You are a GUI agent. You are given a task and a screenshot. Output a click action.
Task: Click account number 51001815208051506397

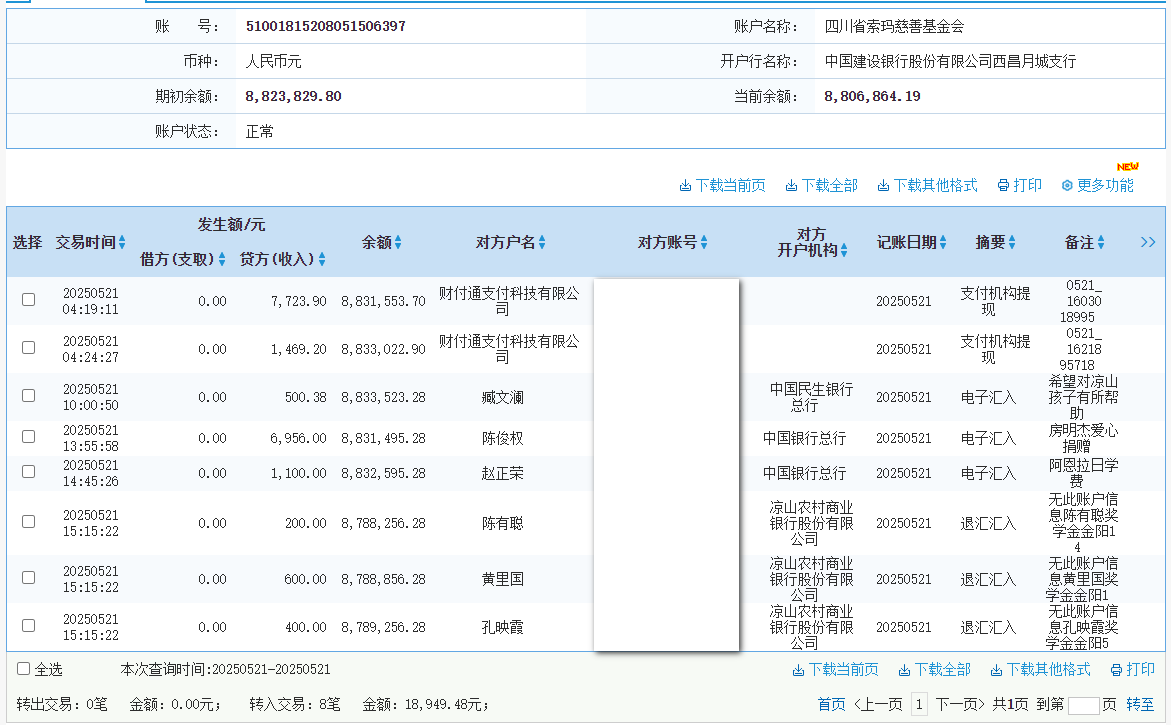coord(326,26)
